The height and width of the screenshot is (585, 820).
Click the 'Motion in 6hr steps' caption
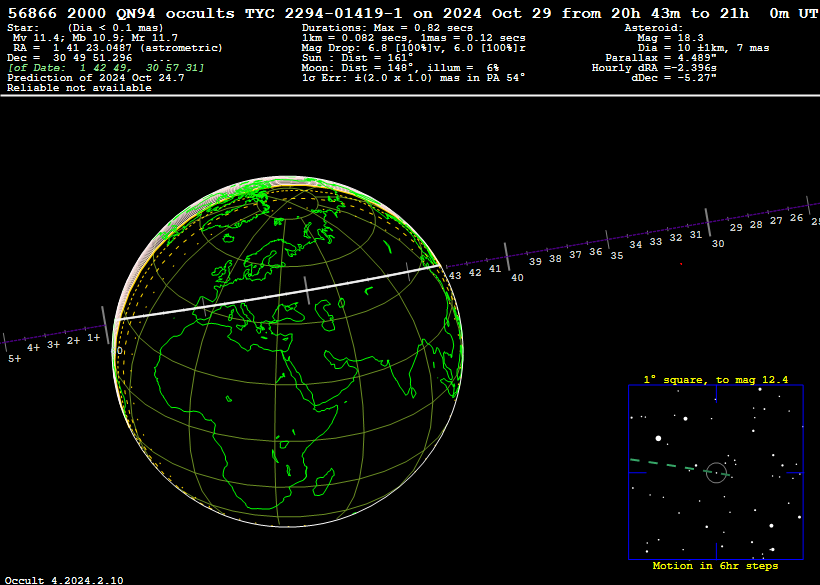(x=715, y=566)
